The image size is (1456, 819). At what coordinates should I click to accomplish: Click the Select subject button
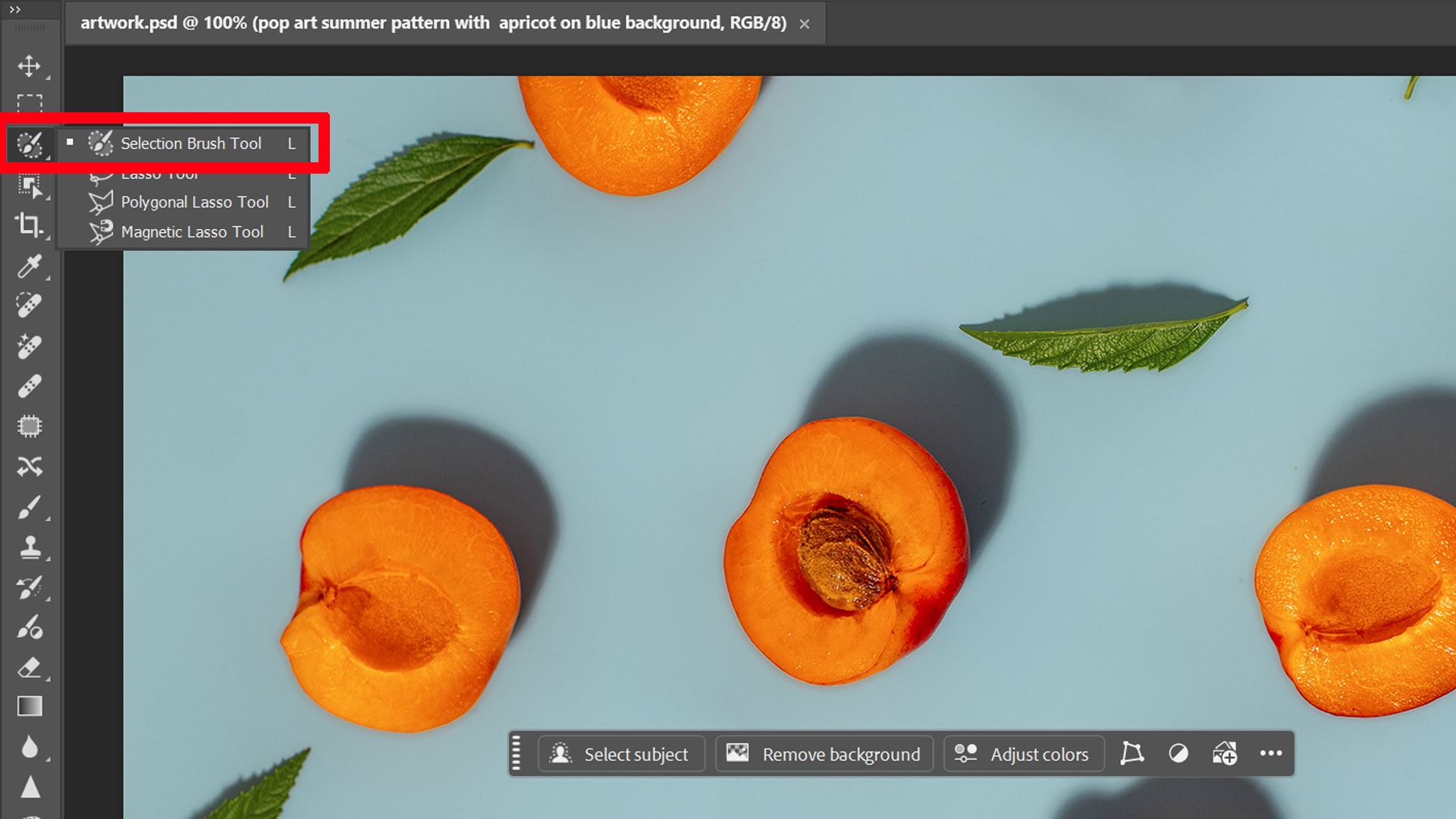coord(621,754)
